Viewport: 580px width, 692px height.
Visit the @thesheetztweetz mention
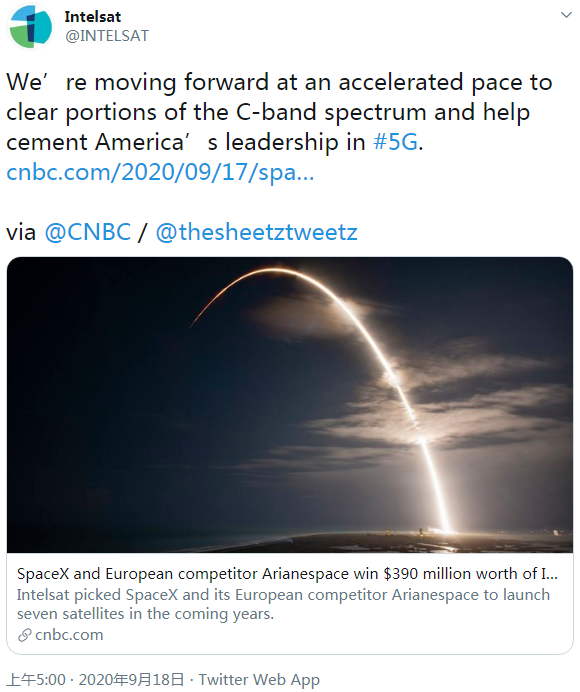pos(256,232)
